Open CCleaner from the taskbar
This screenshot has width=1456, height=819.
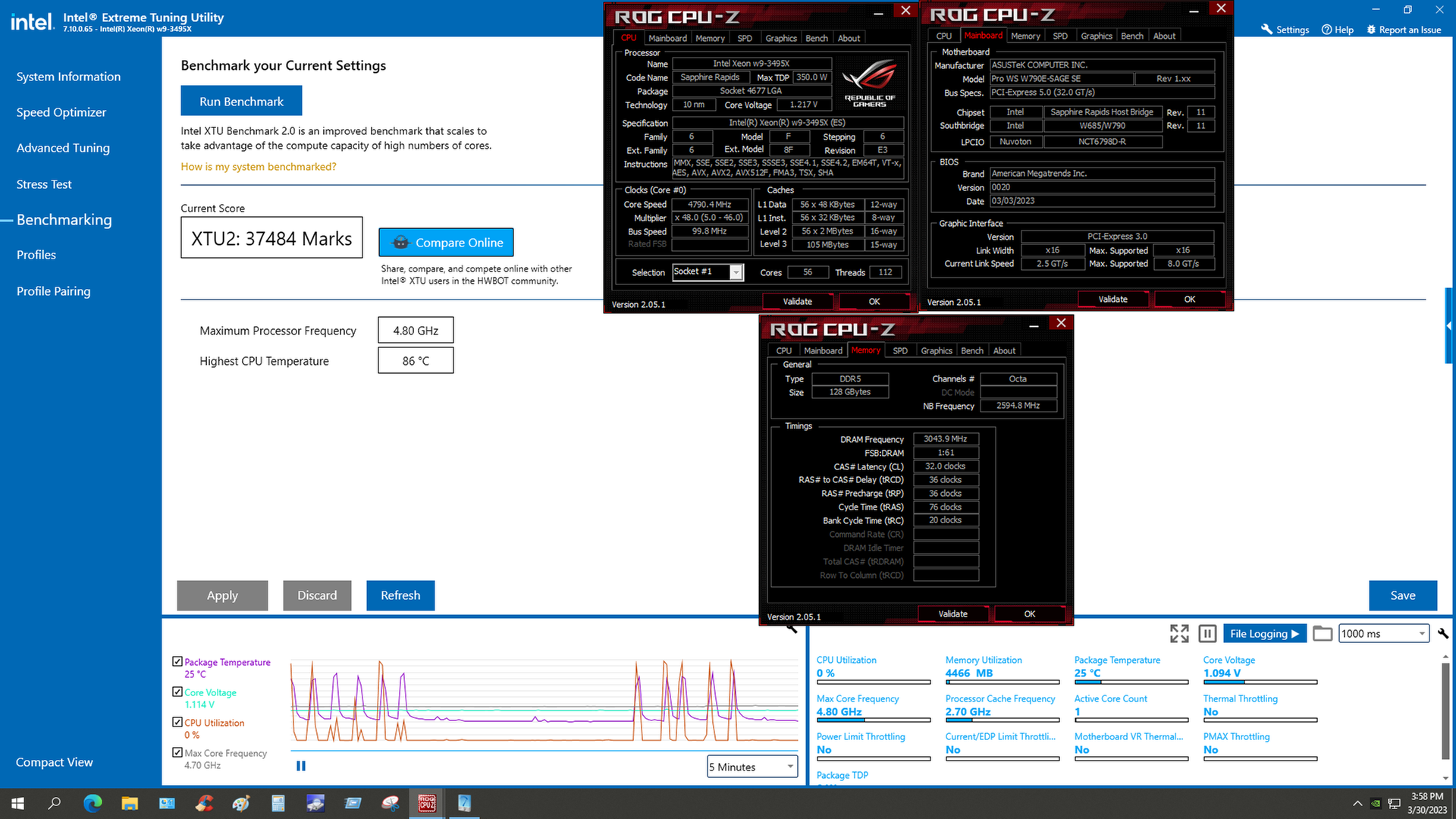[x=204, y=803]
